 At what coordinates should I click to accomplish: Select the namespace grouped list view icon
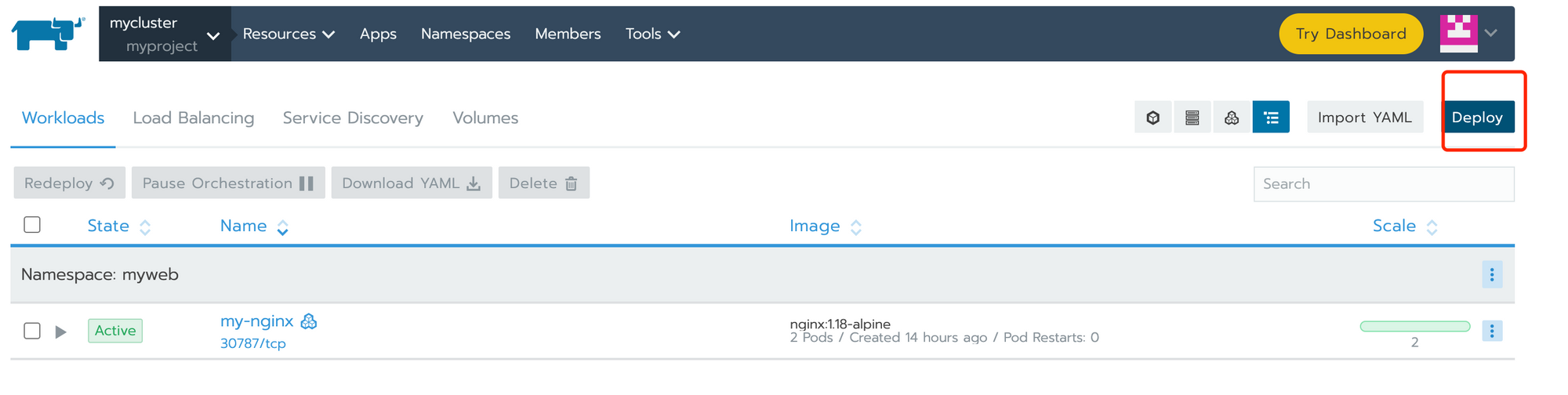tap(1271, 118)
